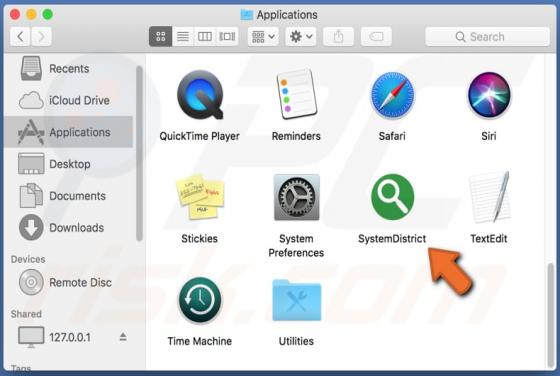Open the group-by arrangement dropdown
Image resolution: width=560 pixels, height=376 pixels.
tap(263, 36)
